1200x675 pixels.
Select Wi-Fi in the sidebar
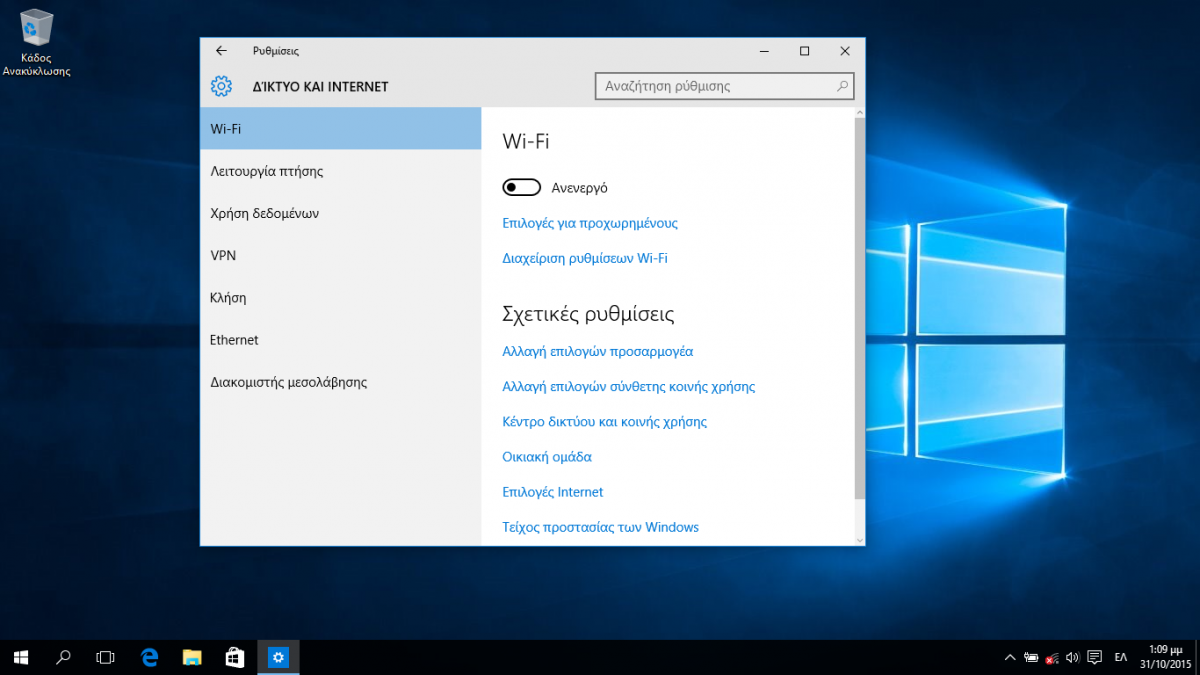pyautogui.click(x=341, y=129)
